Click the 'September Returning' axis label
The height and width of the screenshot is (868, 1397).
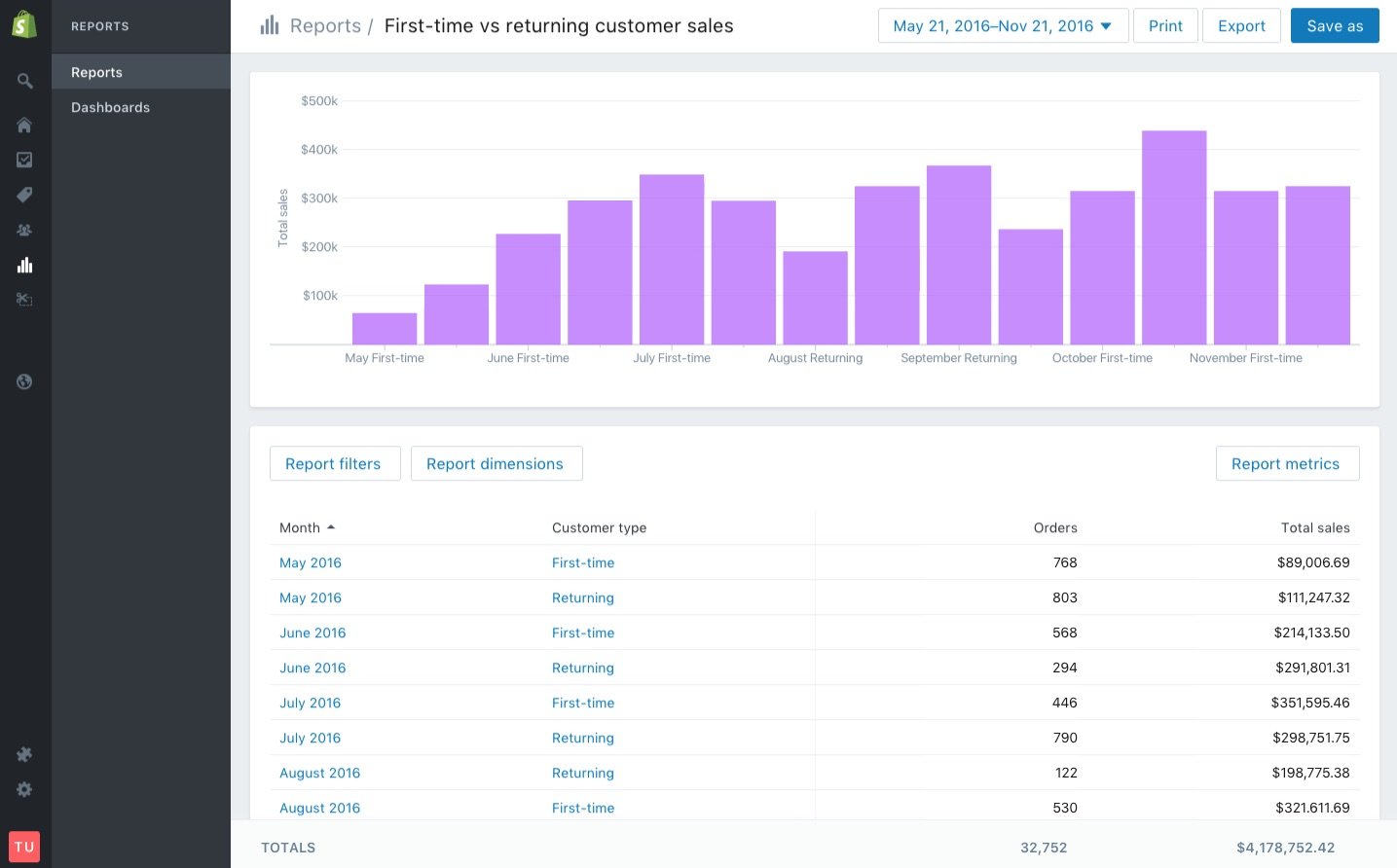[959, 358]
